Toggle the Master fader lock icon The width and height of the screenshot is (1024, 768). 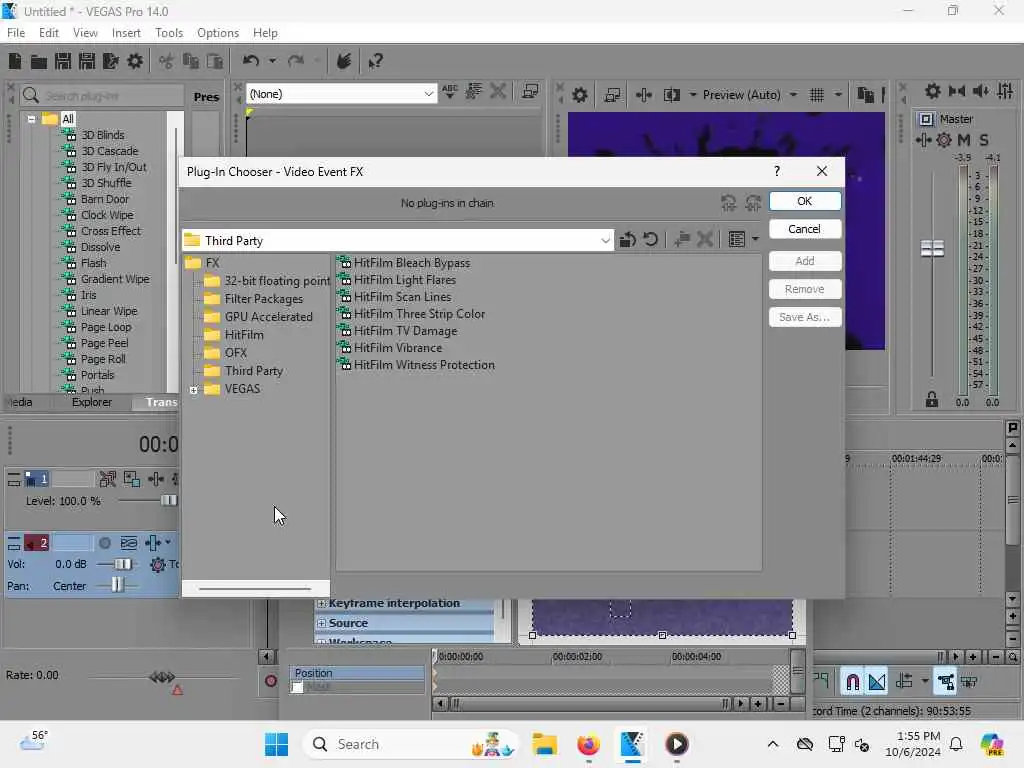click(932, 399)
